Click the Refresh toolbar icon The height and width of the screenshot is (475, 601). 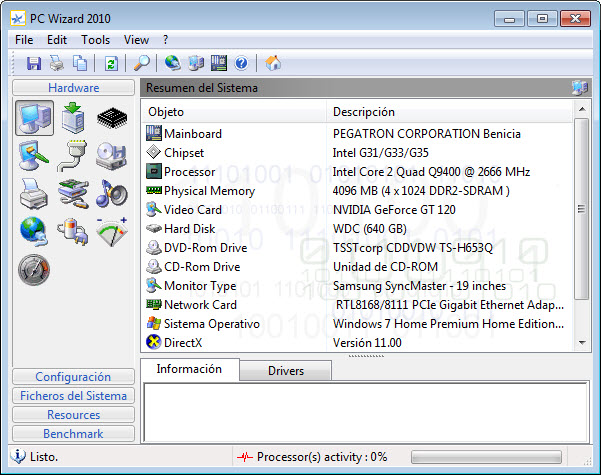coord(111,63)
